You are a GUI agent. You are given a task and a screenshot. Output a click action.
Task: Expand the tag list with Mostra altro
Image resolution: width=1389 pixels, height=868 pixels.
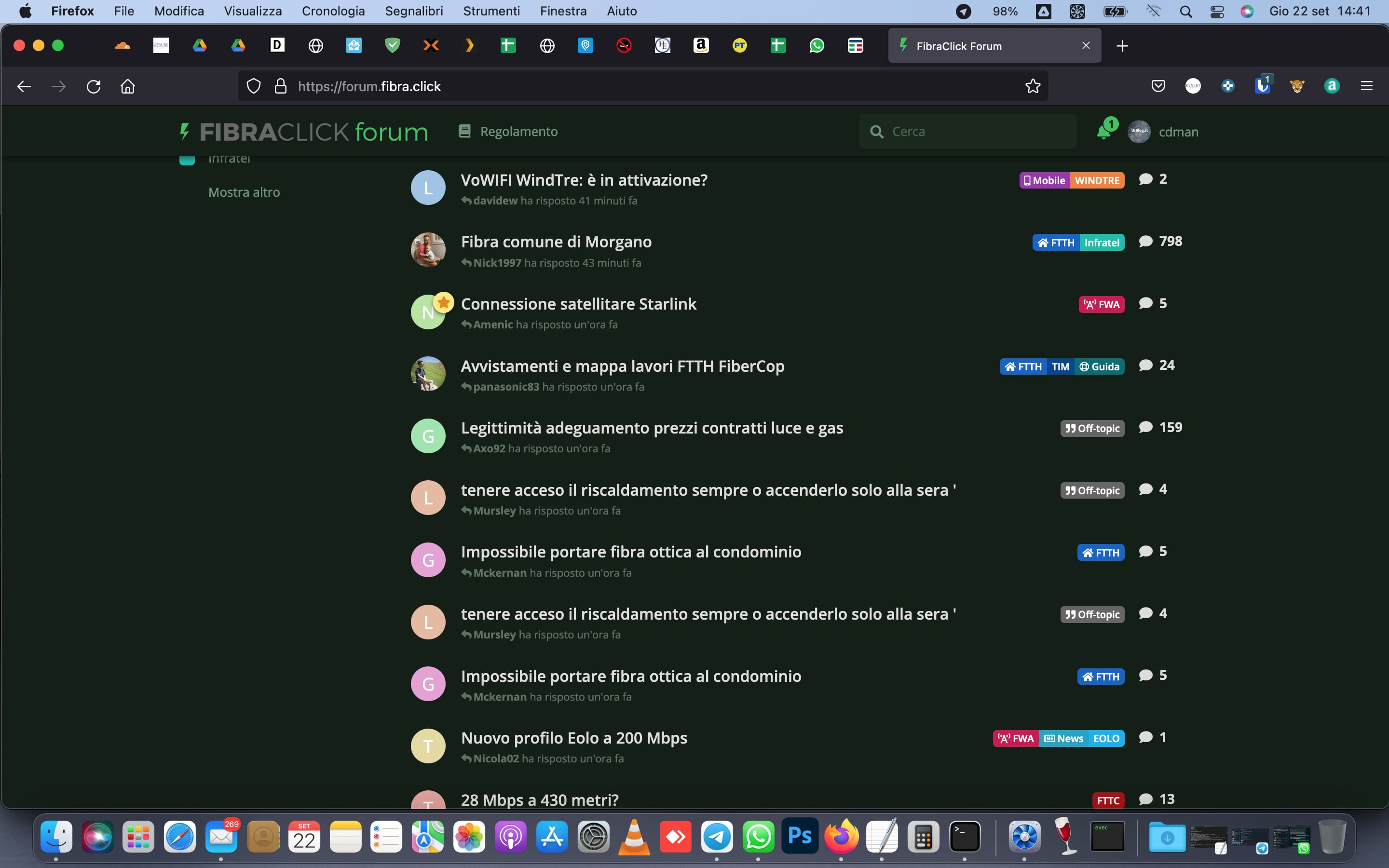(x=244, y=192)
